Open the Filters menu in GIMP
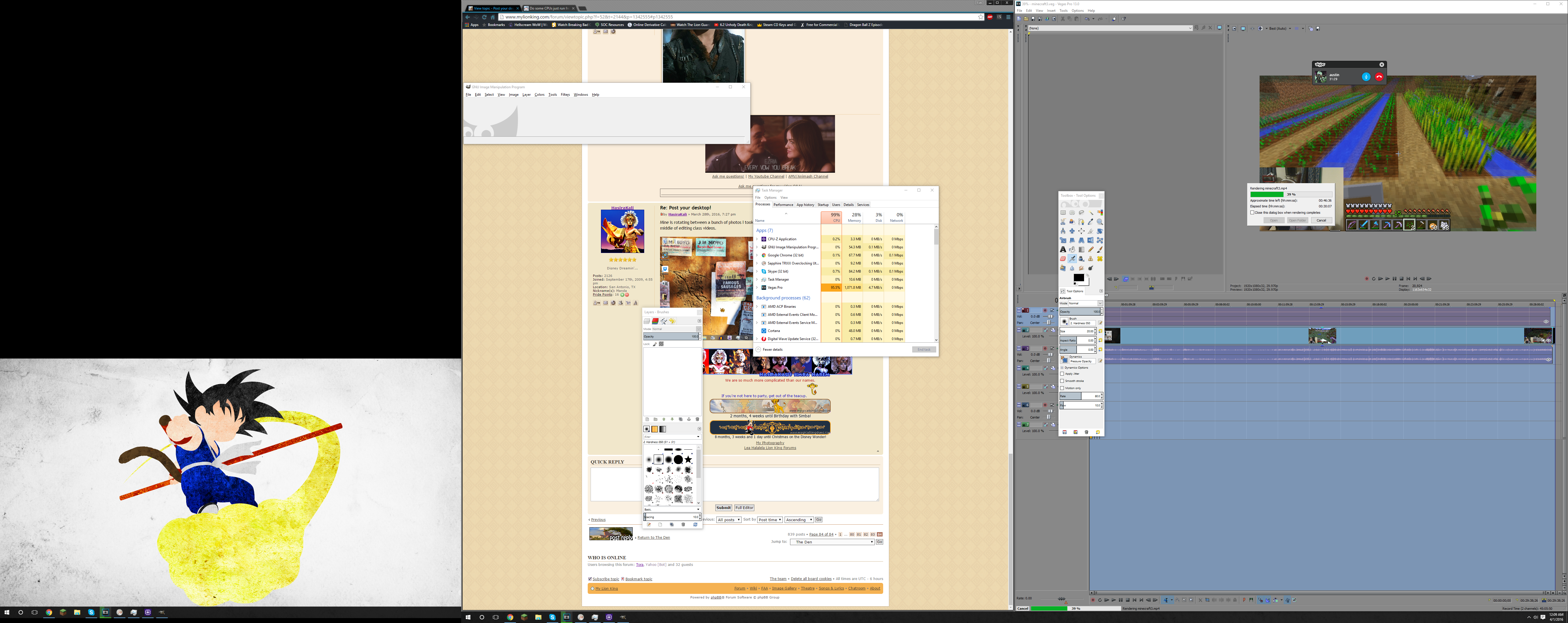 pyautogui.click(x=565, y=94)
